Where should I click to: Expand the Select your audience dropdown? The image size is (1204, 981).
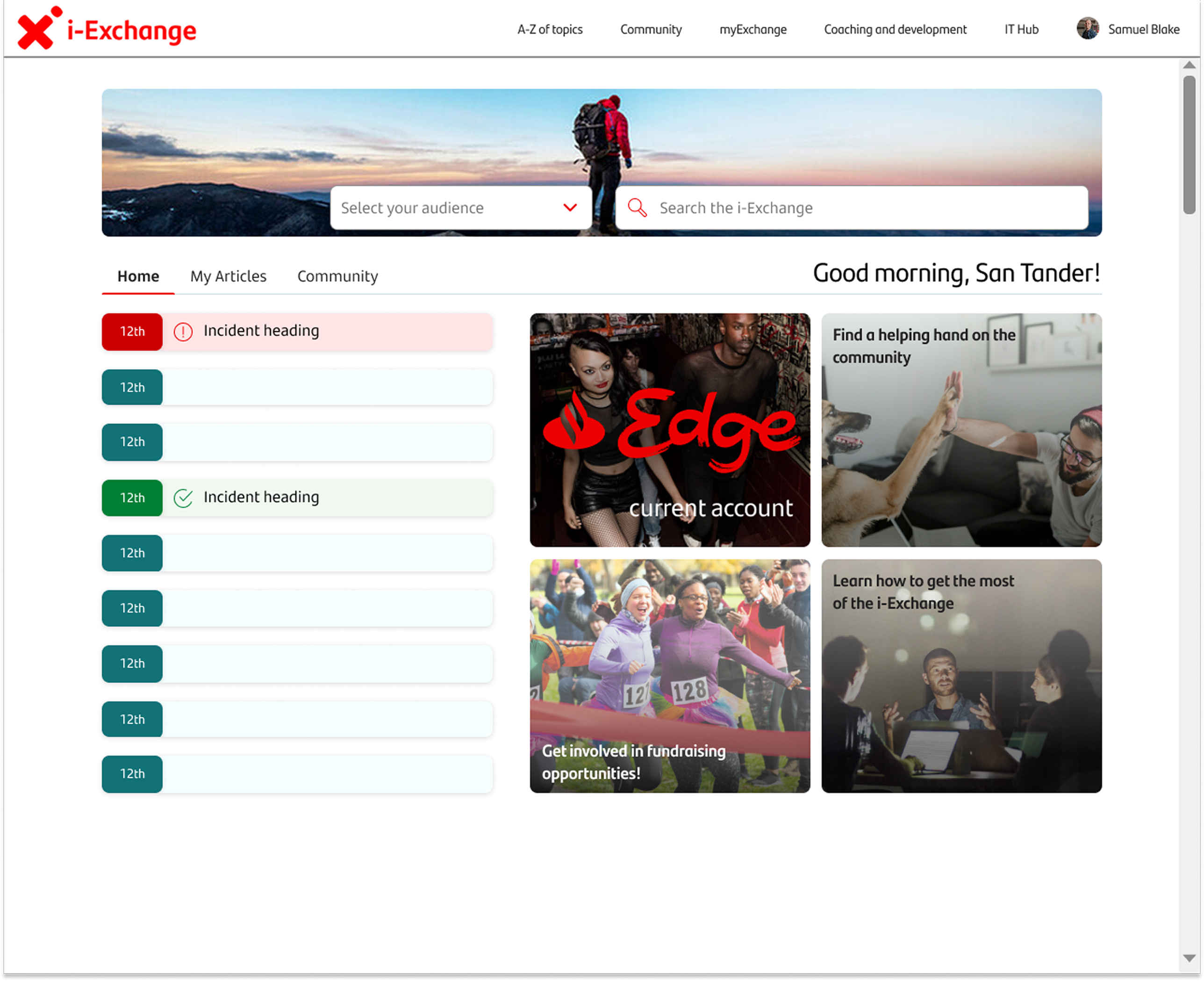(x=461, y=208)
